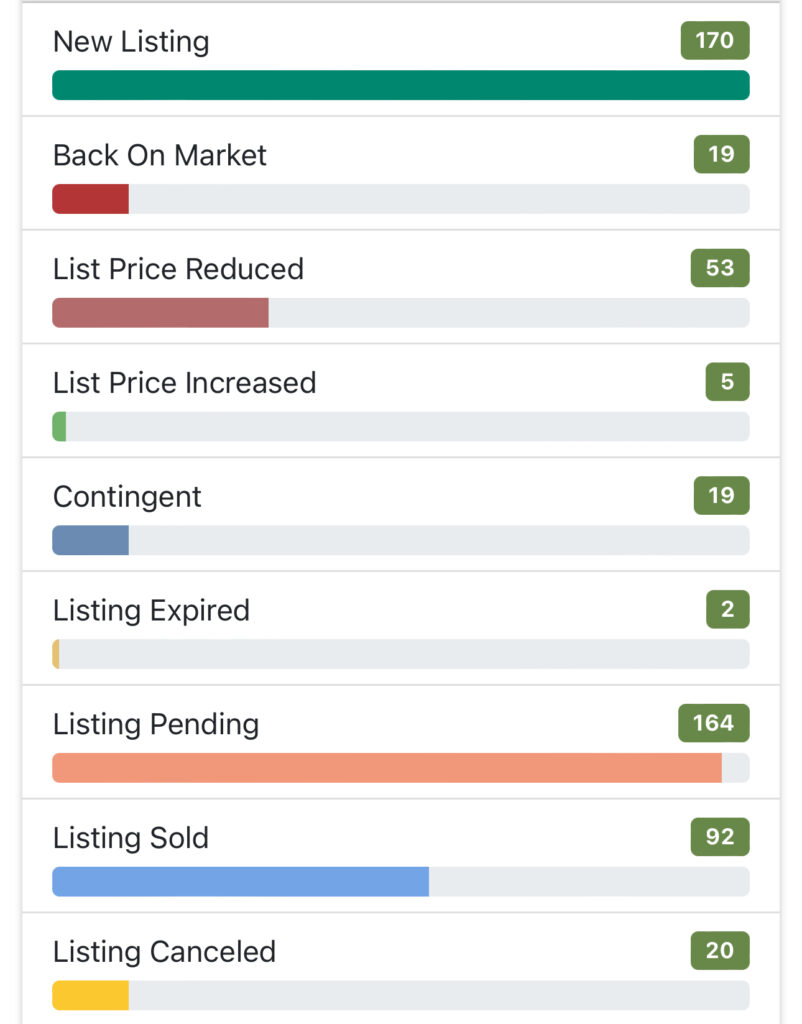The image size is (802, 1024).
Task: Click the New Listing count badge 170
Action: [714, 40]
